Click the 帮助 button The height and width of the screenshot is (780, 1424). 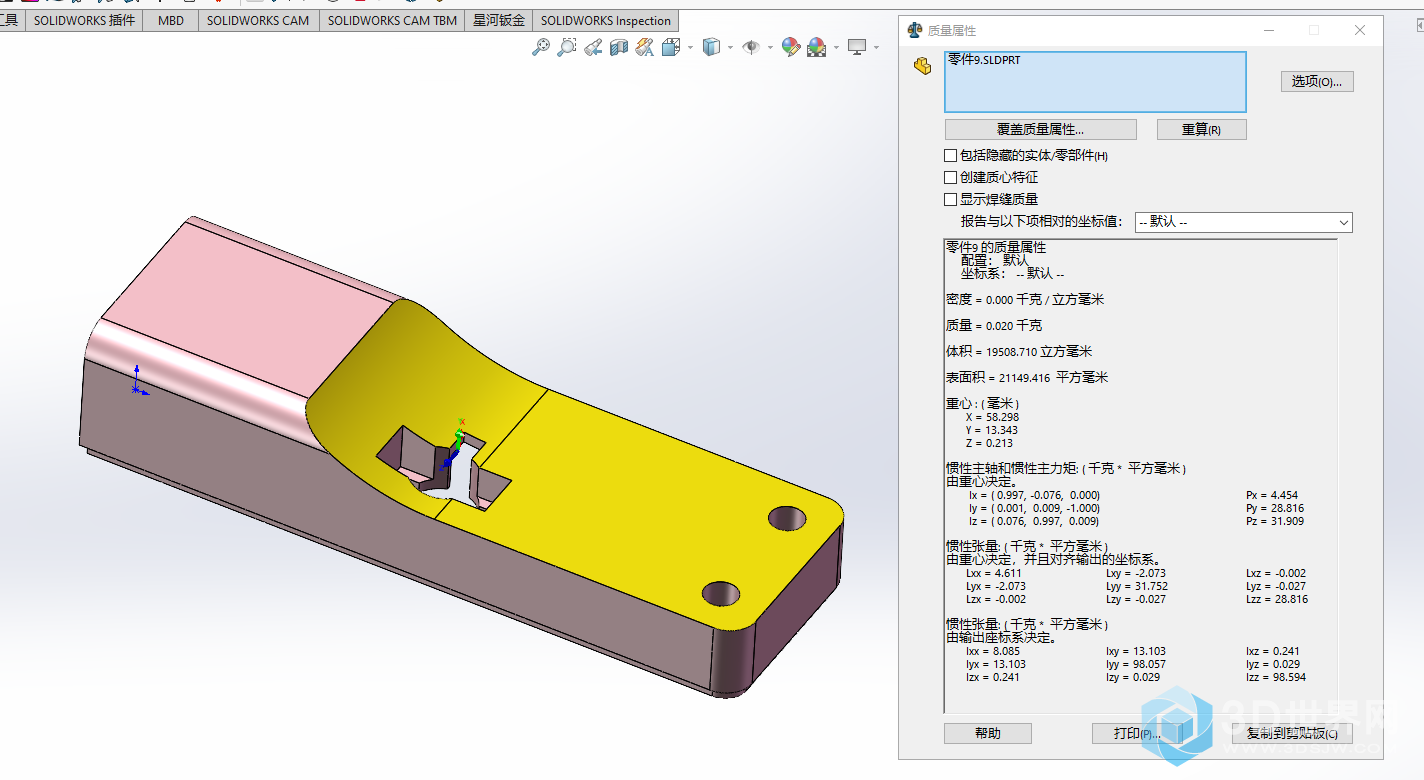[987, 733]
